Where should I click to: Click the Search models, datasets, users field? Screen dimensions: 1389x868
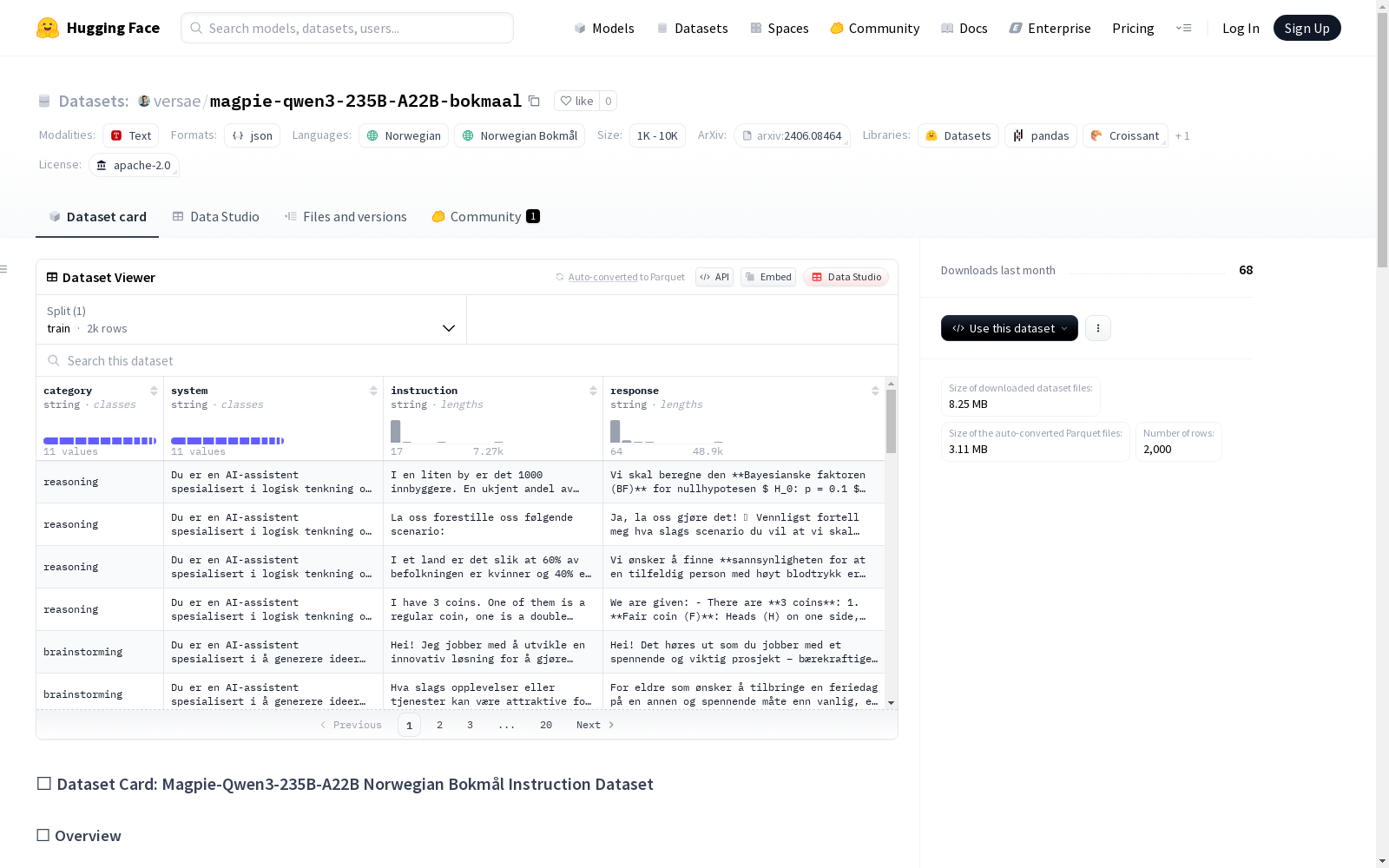click(x=347, y=28)
